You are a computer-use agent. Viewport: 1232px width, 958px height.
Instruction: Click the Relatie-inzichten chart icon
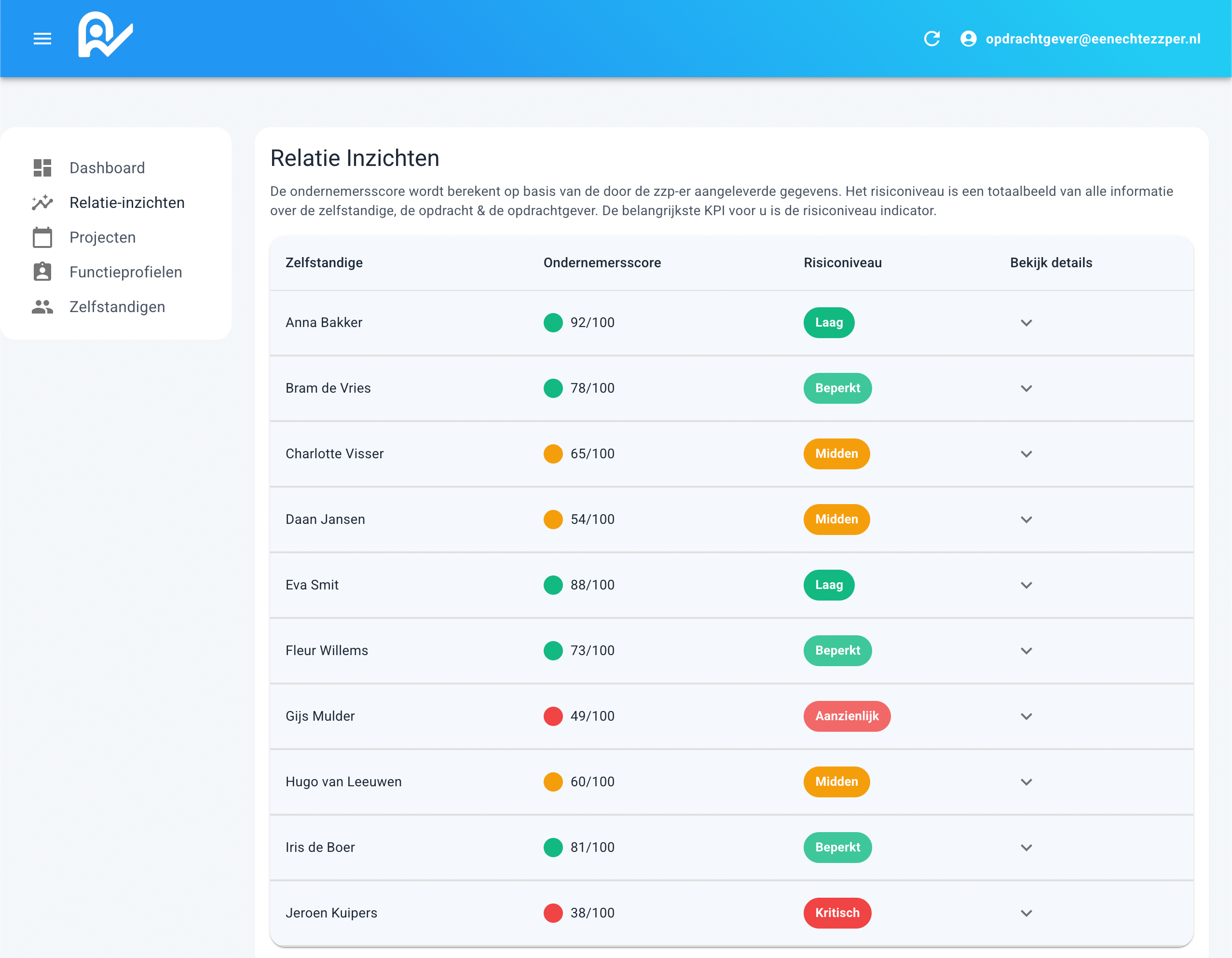42,203
